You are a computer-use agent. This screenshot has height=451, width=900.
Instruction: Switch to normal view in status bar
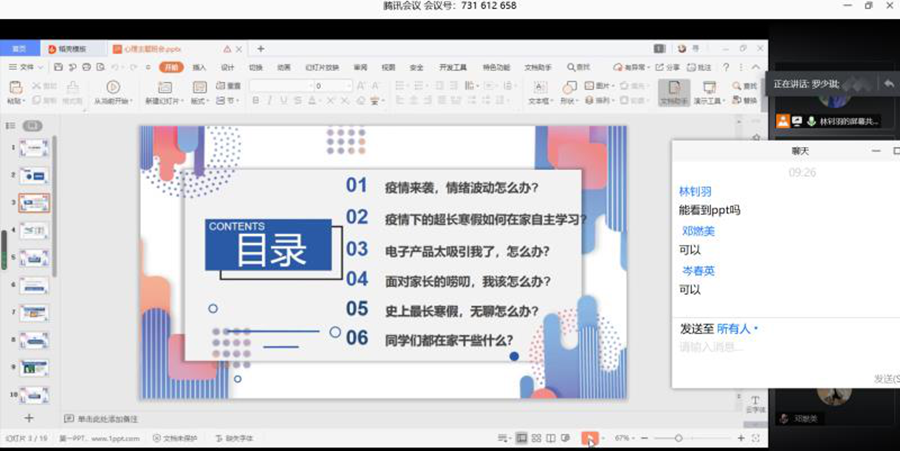(x=521, y=438)
